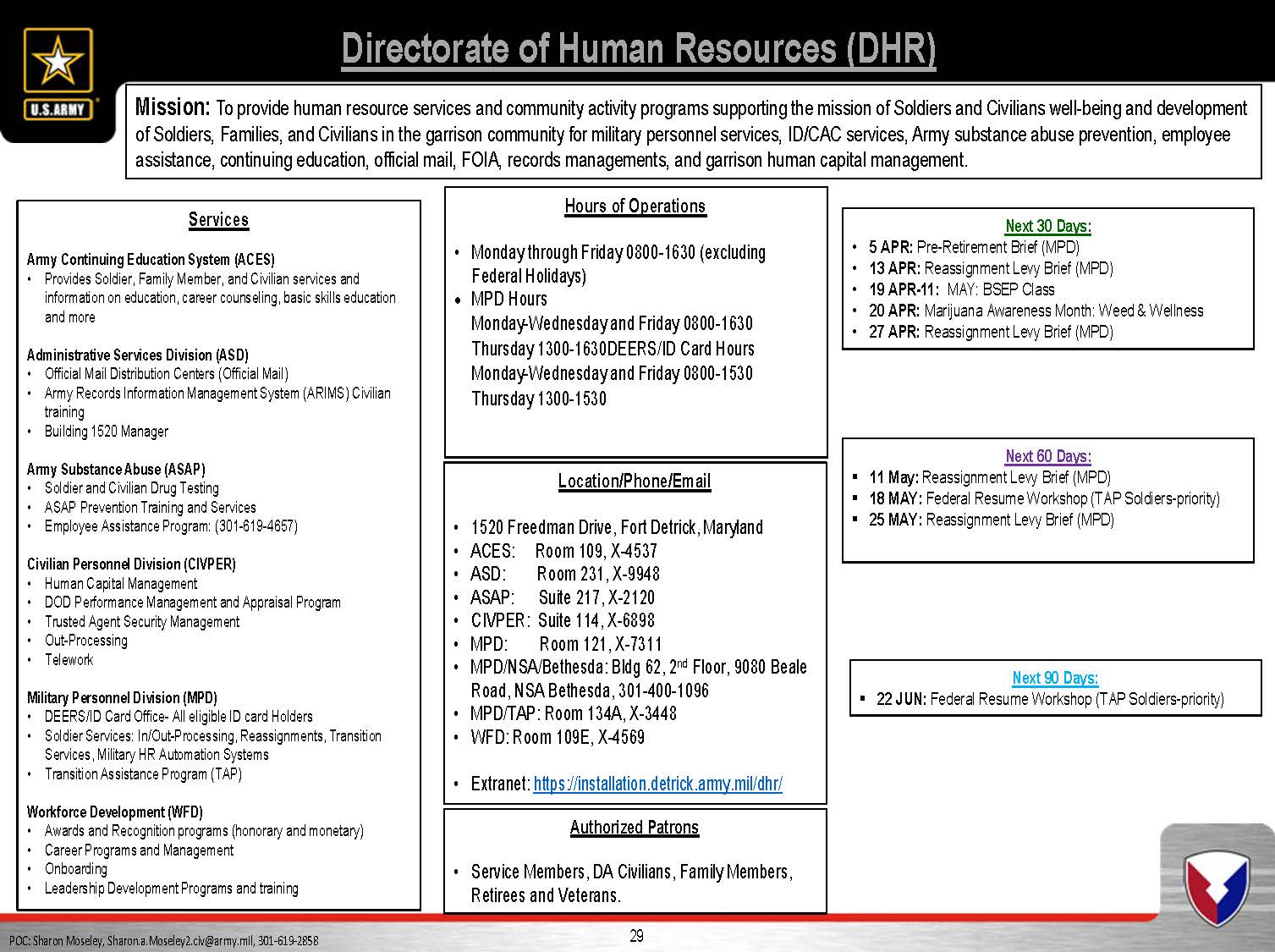Click 27 APR Reassignment Levy Brief entry
The height and width of the screenshot is (952, 1275).
(x=991, y=332)
